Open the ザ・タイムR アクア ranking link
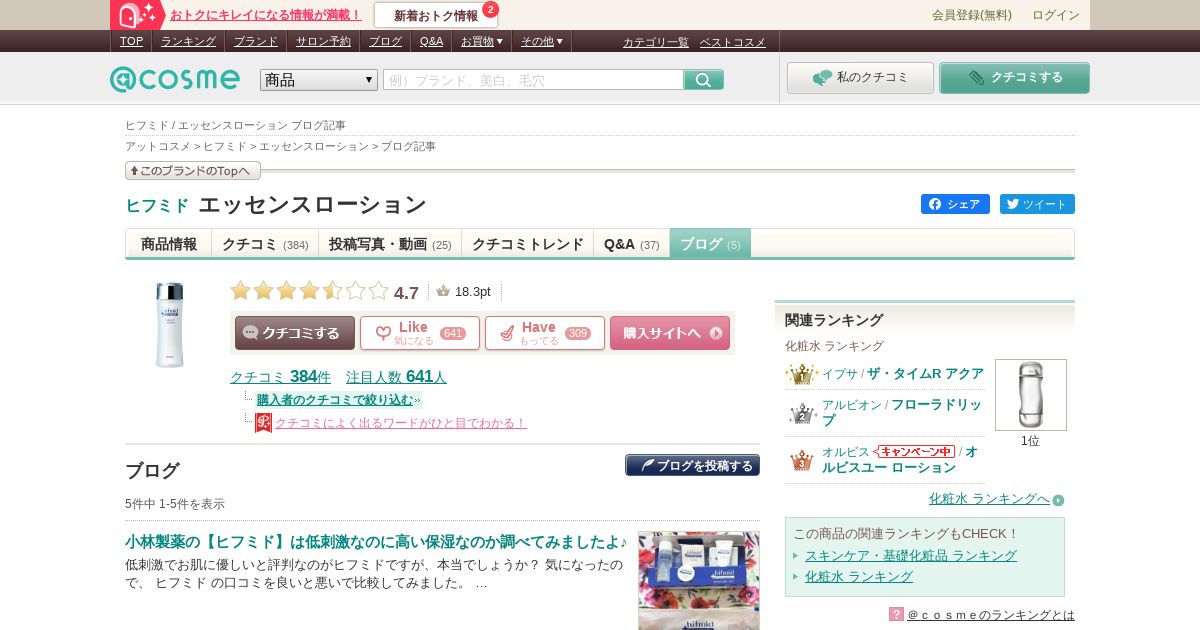Viewport: 1200px width, 630px height. [925, 373]
